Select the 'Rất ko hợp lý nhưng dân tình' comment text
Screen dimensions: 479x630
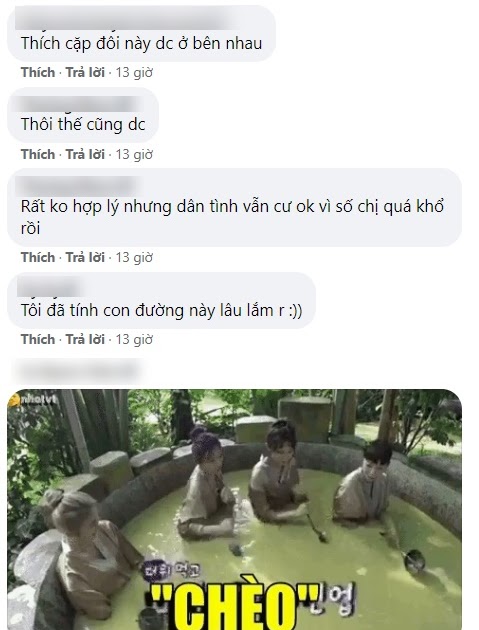pos(232,217)
